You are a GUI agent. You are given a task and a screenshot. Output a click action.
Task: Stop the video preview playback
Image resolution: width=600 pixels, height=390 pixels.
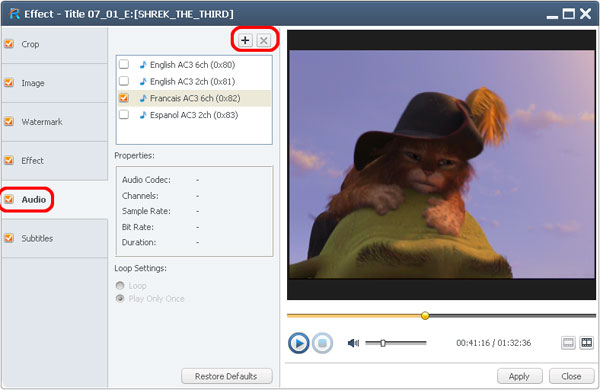pyautogui.click(x=322, y=343)
